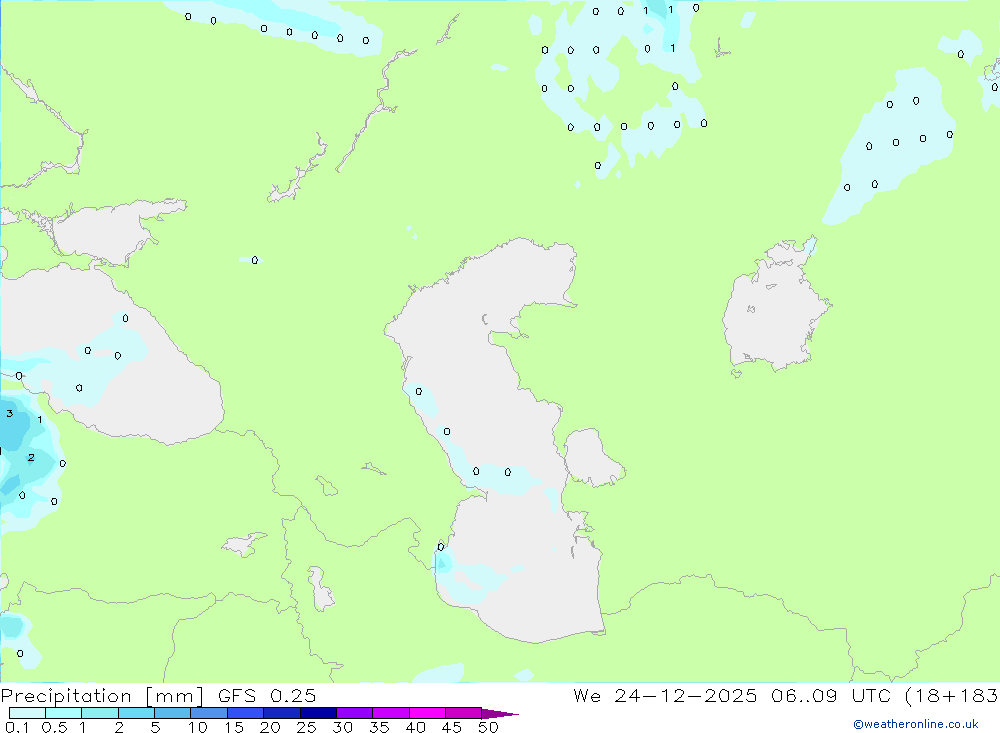The height and width of the screenshot is (733, 1000).
Task: Click the 10–15 mm legend color box
Action: pos(209,713)
